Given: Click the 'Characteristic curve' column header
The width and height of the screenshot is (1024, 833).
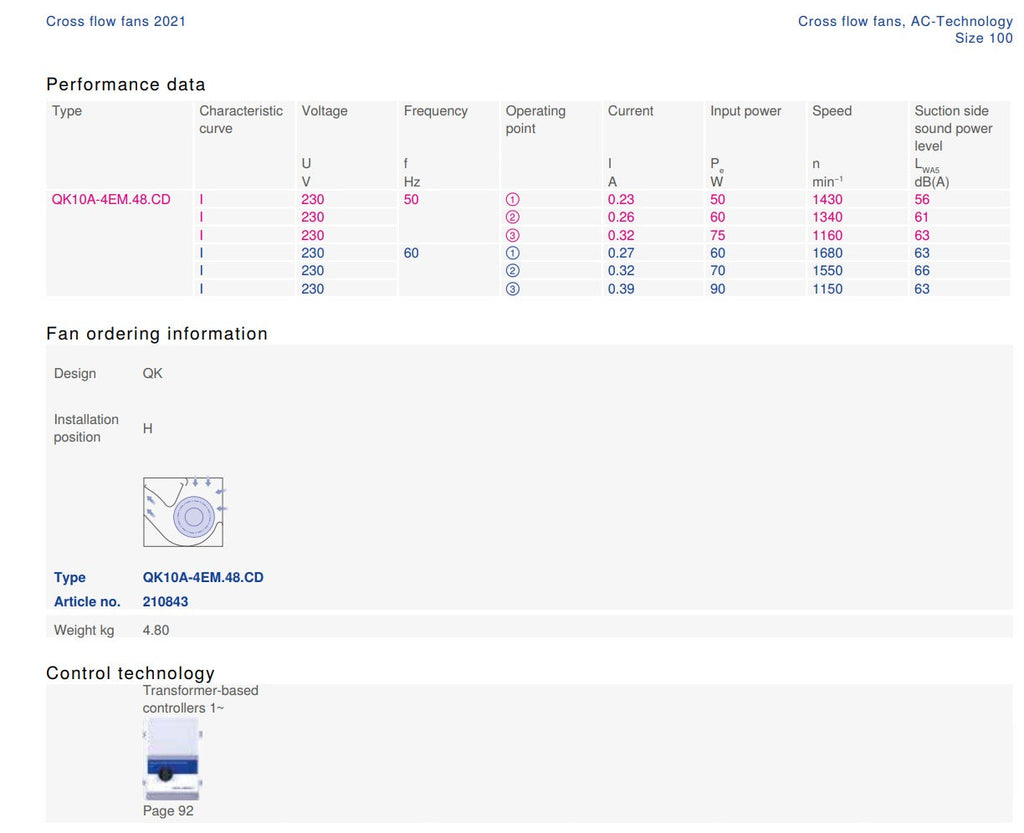Looking at the screenshot, I should tap(241, 119).
